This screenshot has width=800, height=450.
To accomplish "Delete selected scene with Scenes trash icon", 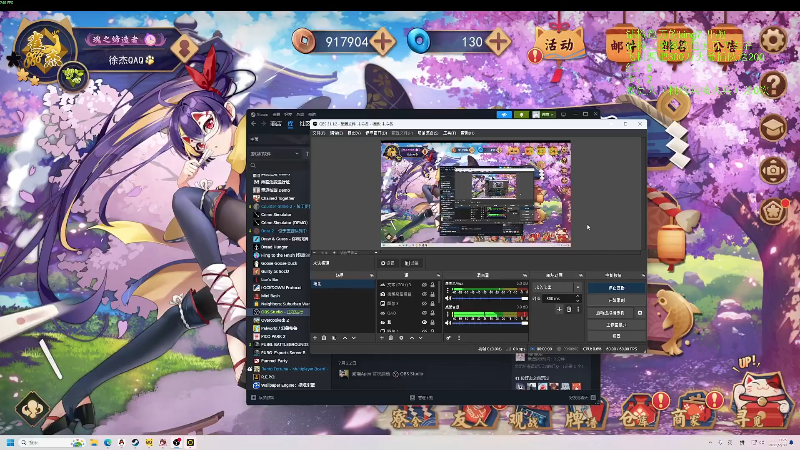I will tap(324, 338).
